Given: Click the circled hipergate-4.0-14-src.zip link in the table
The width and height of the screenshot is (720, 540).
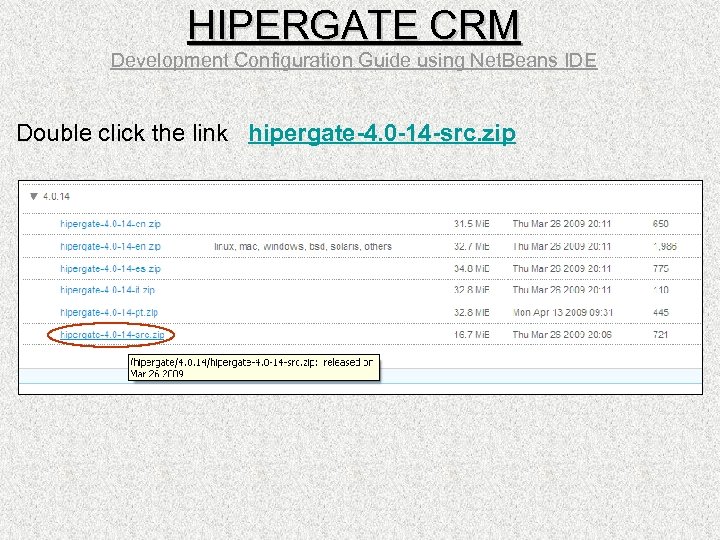Looking at the screenshot, I should click(x=112, y=335).
